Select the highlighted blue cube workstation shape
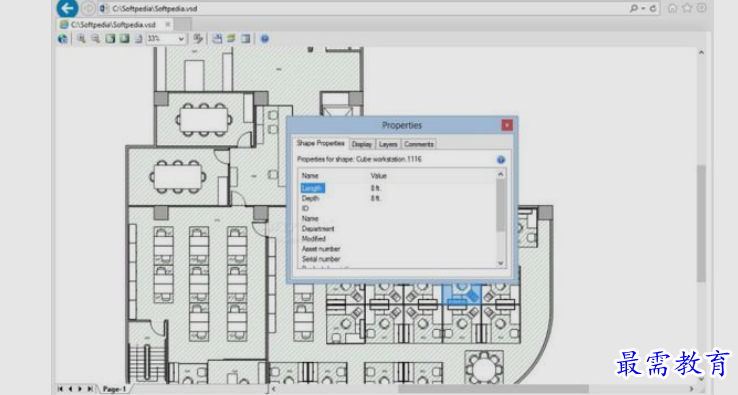Screen dimensions: 738x395 [x=462, y=296]
